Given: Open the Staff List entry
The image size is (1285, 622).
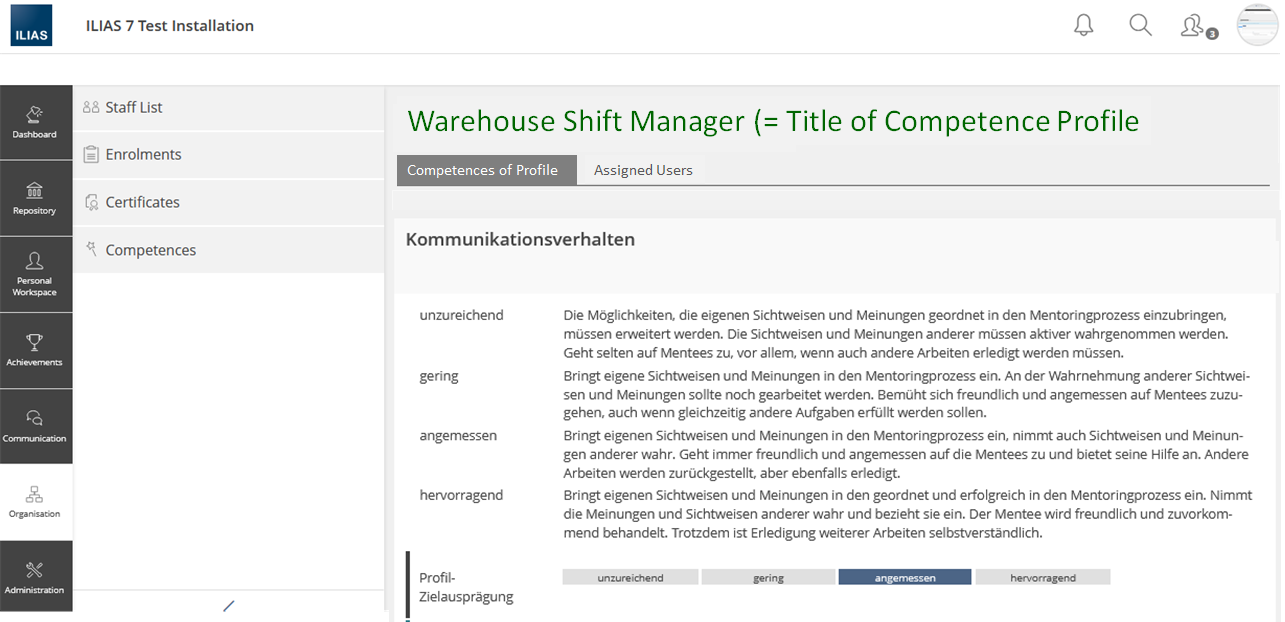Looking at the screenshot, I should [134, 108].
